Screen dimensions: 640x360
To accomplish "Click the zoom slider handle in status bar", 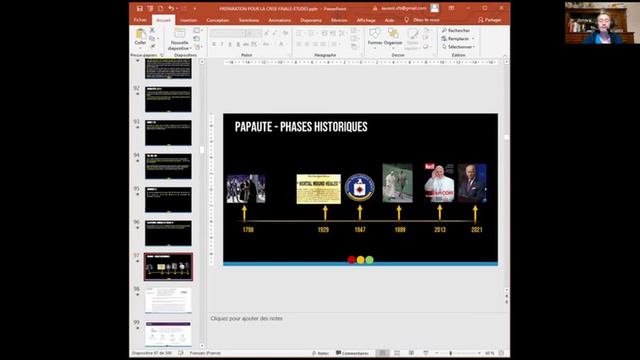I will coord(451,353).
